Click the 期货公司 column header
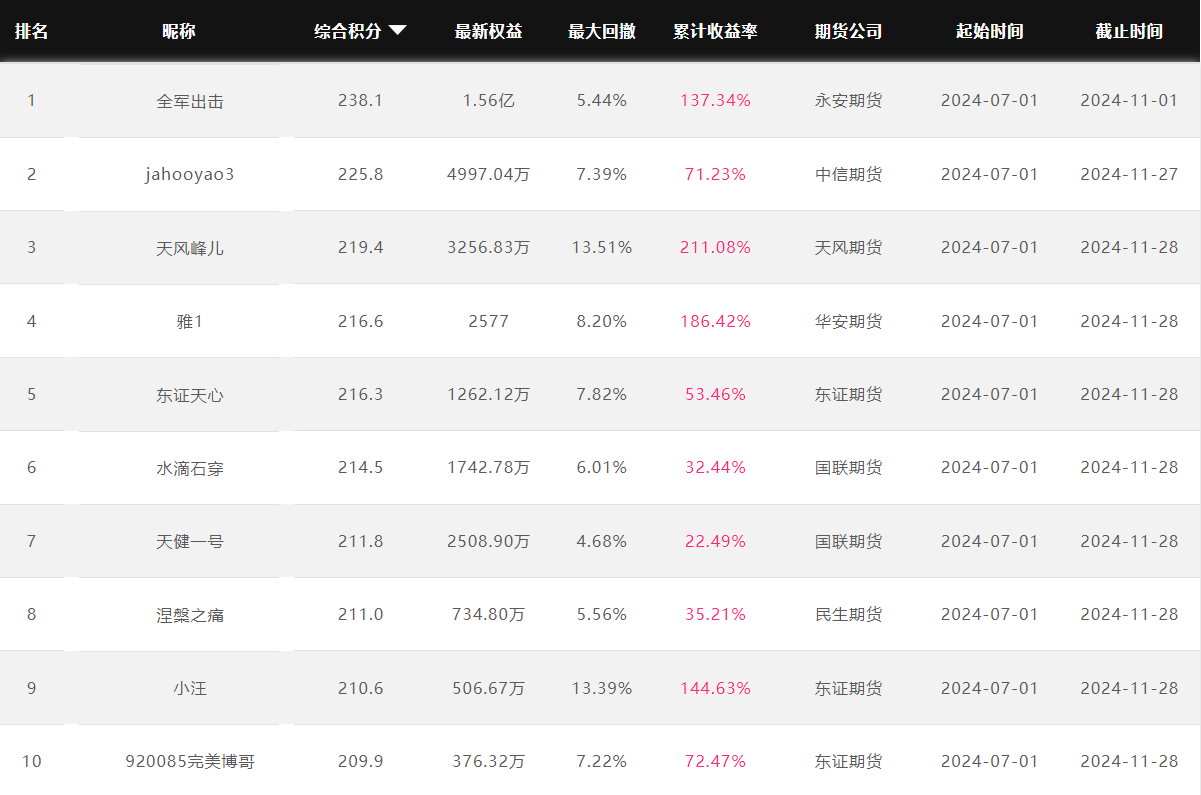1201x795 pixels. point(849,31)
